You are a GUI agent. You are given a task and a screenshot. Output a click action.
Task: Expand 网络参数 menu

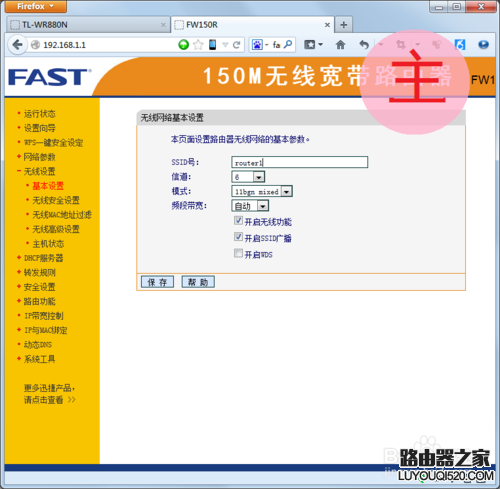click(39, 157)
